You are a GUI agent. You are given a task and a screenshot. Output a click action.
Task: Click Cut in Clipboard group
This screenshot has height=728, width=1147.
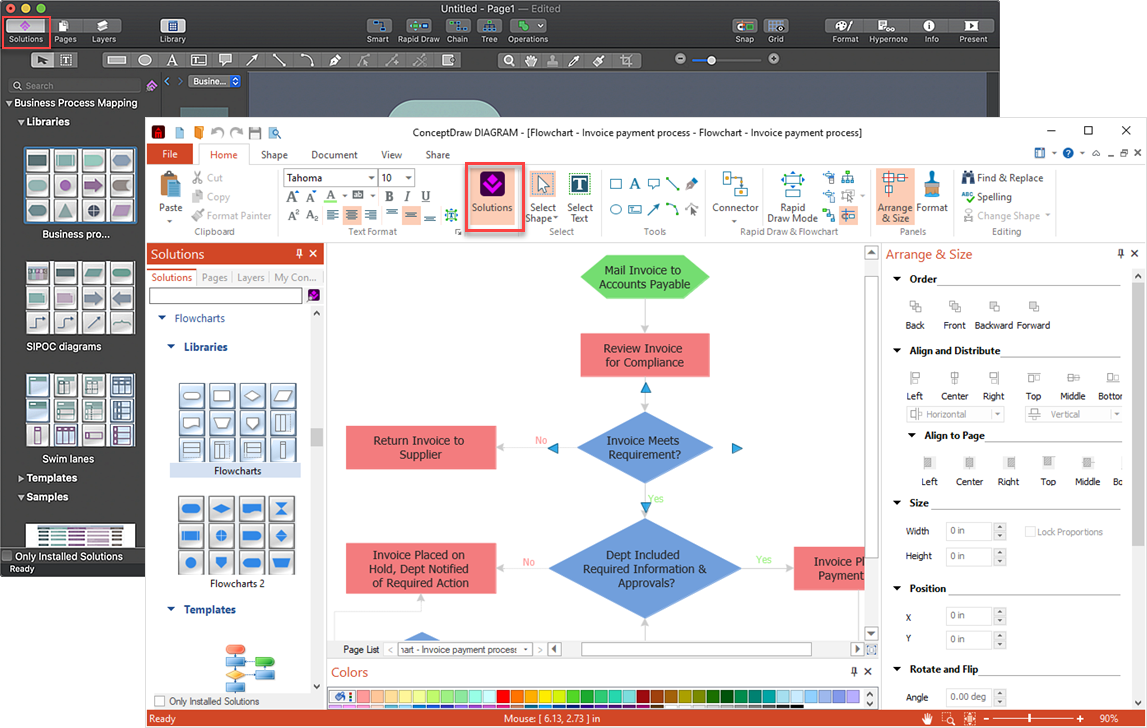pyautogui.click(x=208, y=178)
